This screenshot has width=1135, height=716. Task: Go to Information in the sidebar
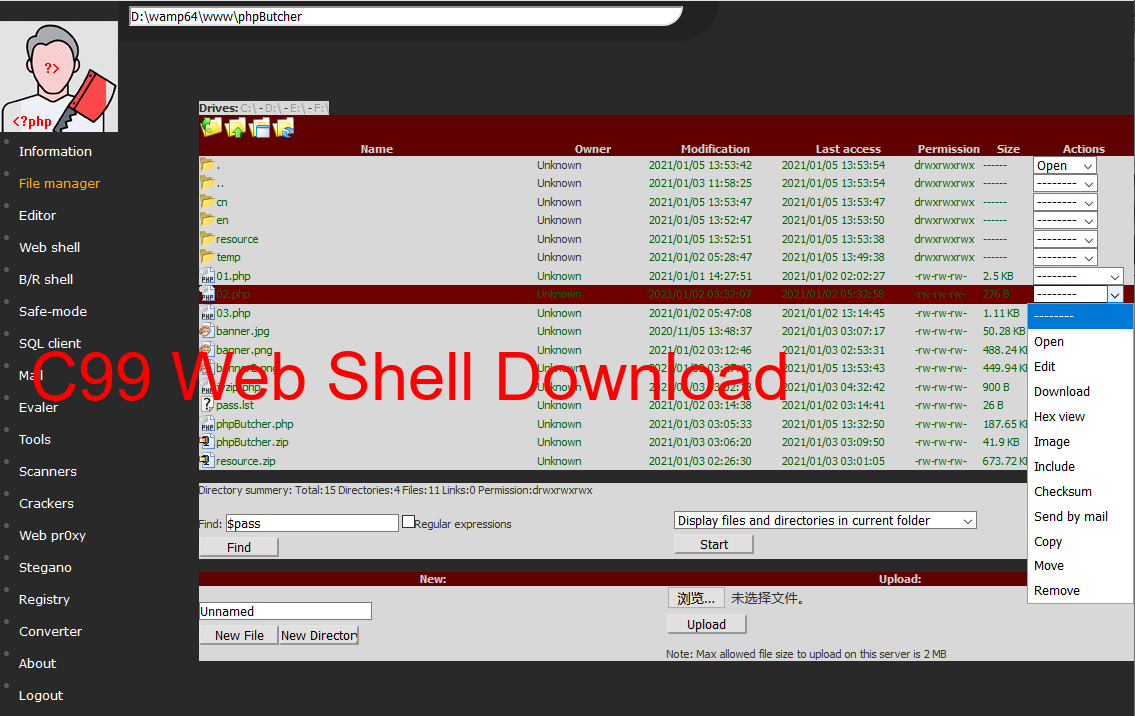(x=55, y=151)
